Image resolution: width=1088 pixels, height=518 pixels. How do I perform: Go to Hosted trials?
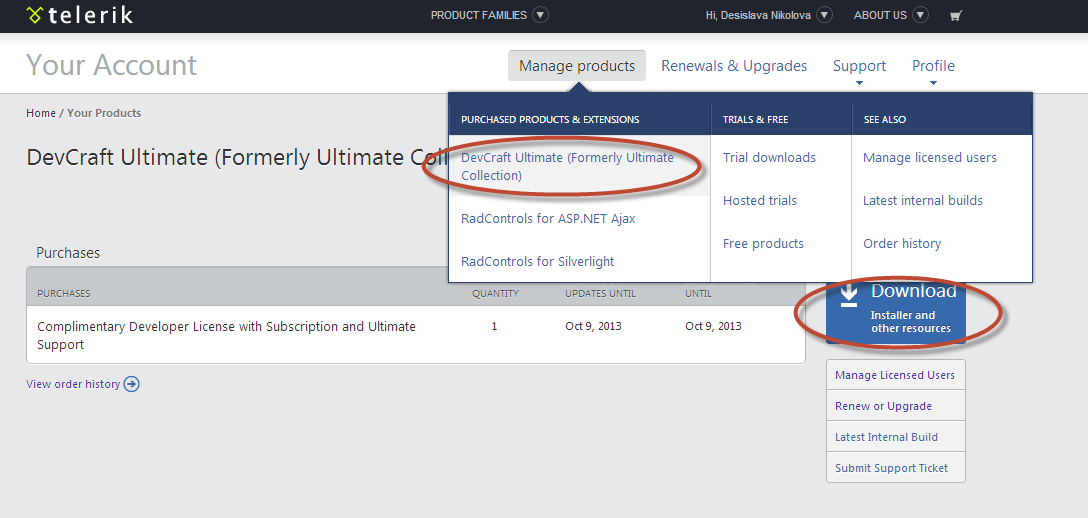760,200
